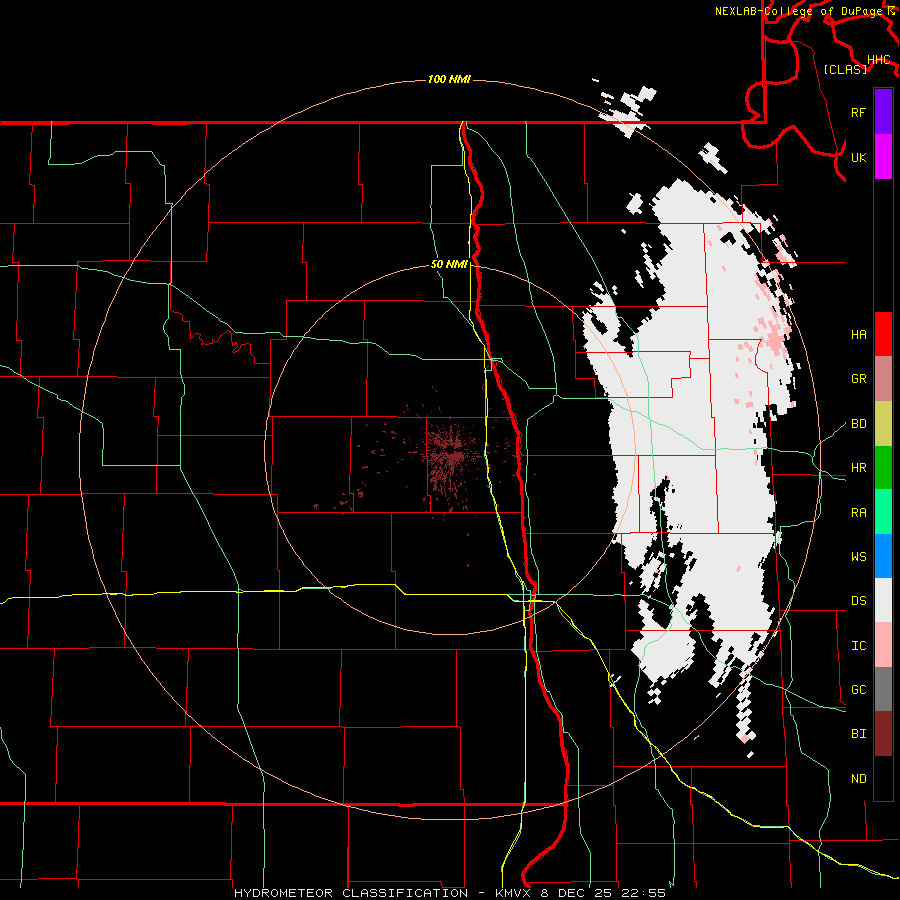This screenshot has width=900, height=900.
Task: Click the light pink IC legend swatch
Action: tap(883, 645)
